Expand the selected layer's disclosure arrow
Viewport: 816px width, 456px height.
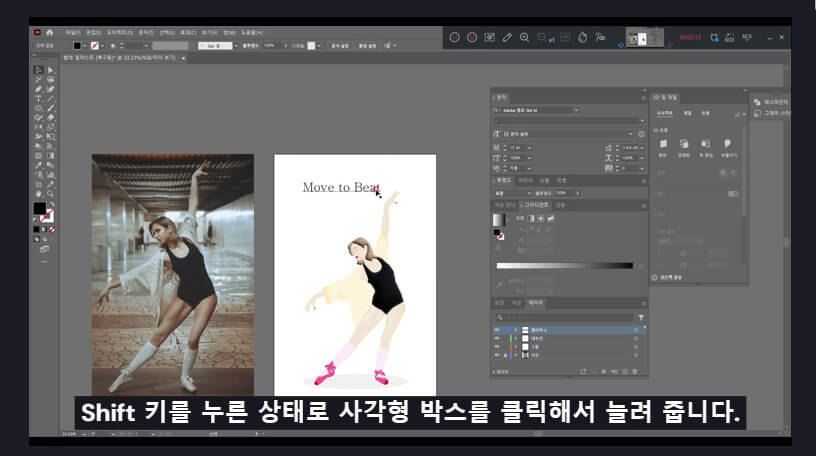point(516,330)
